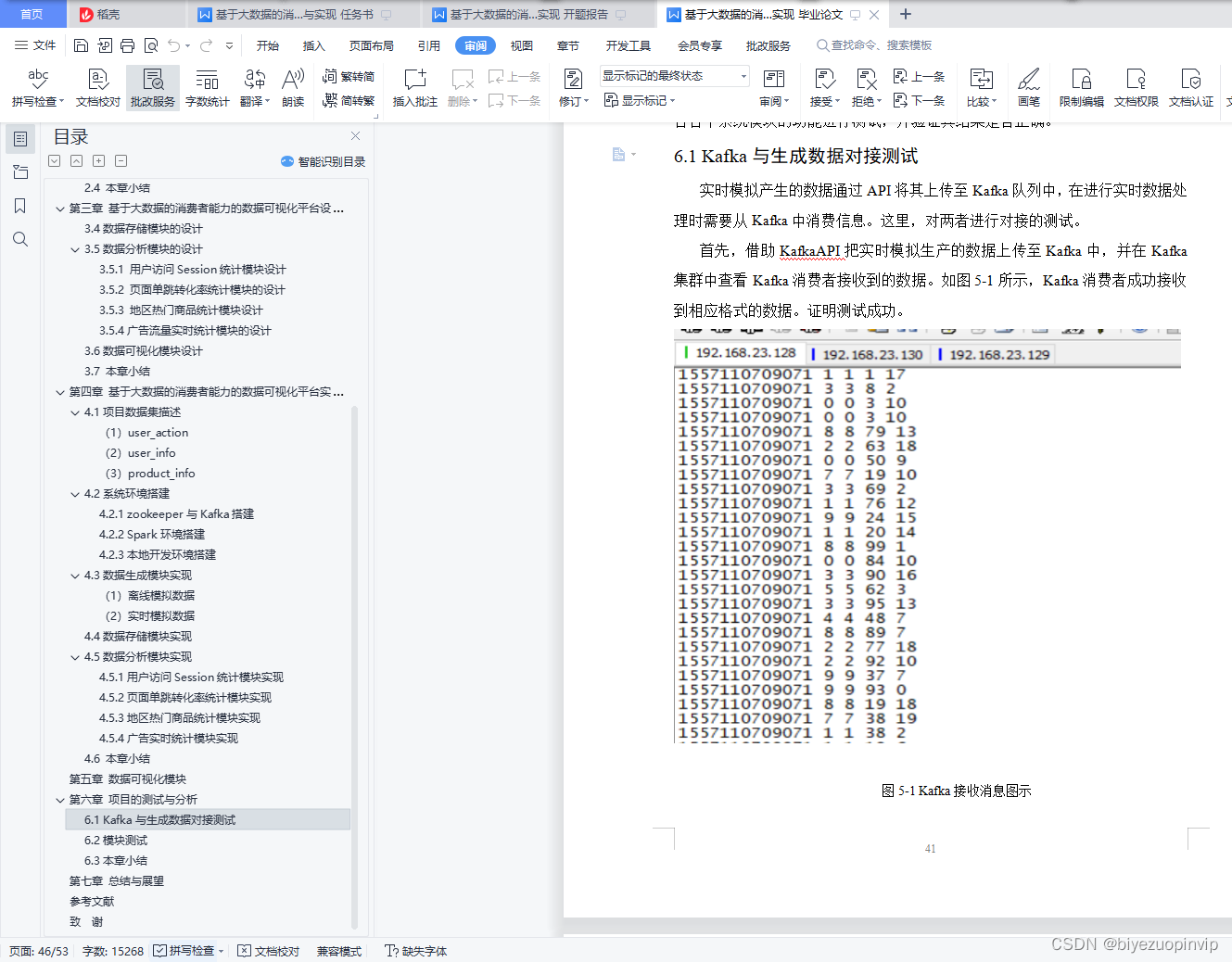Switch to 引用 ribbon tab
The height and width of the screenshot is (962, 1232).
click(x=429, y=45)
